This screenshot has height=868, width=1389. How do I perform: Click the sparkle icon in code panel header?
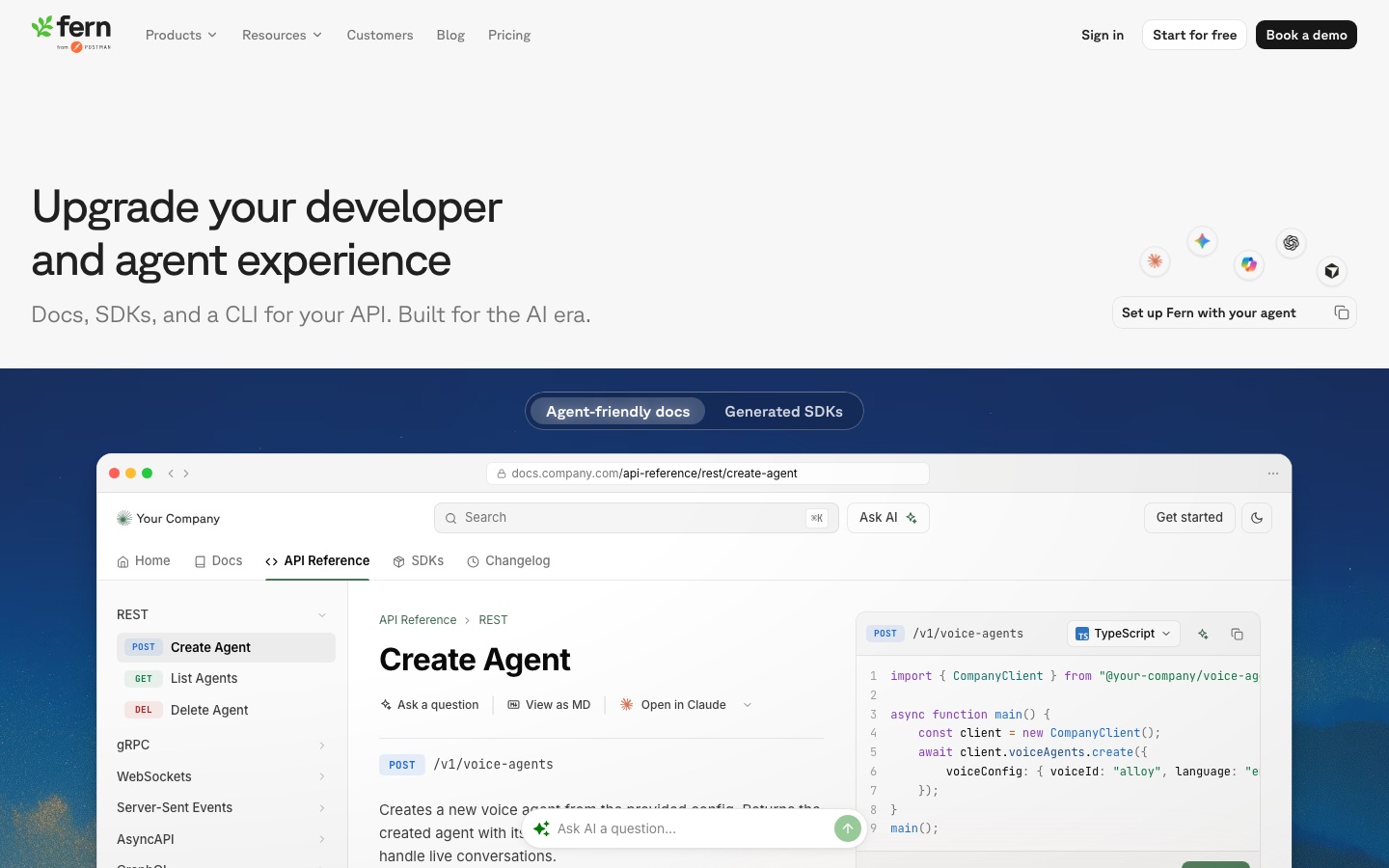(x=1203, y=634)
